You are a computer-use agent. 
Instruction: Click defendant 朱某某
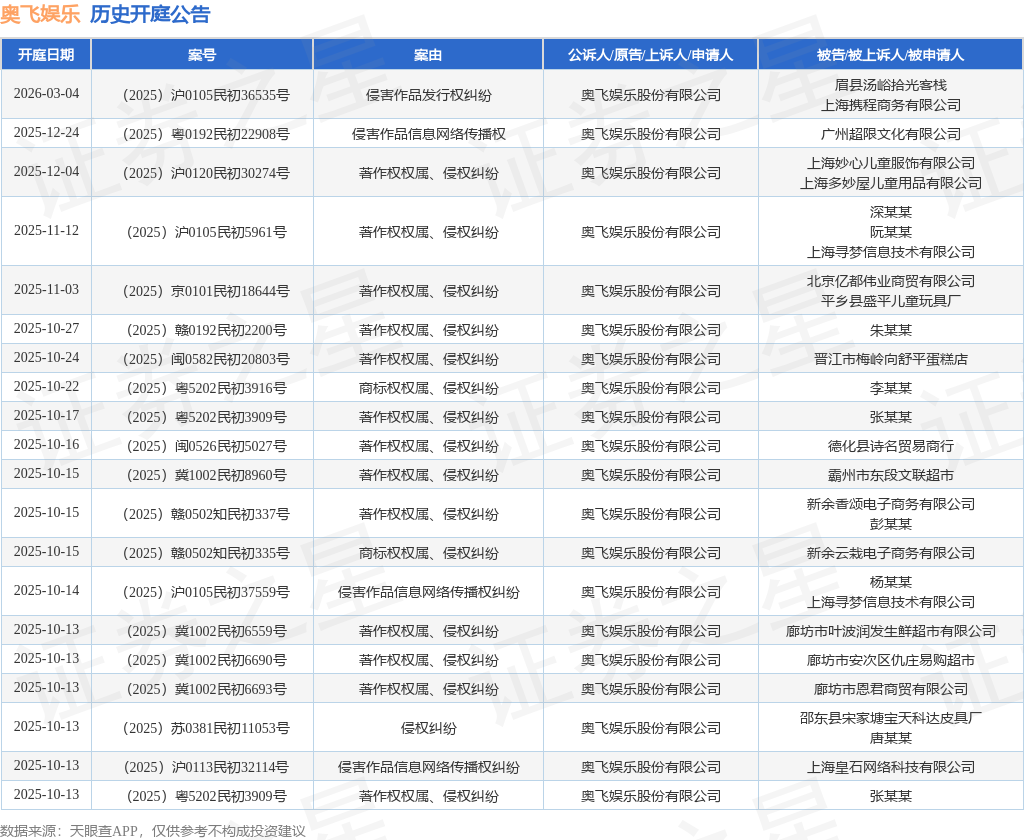[891, 330]
